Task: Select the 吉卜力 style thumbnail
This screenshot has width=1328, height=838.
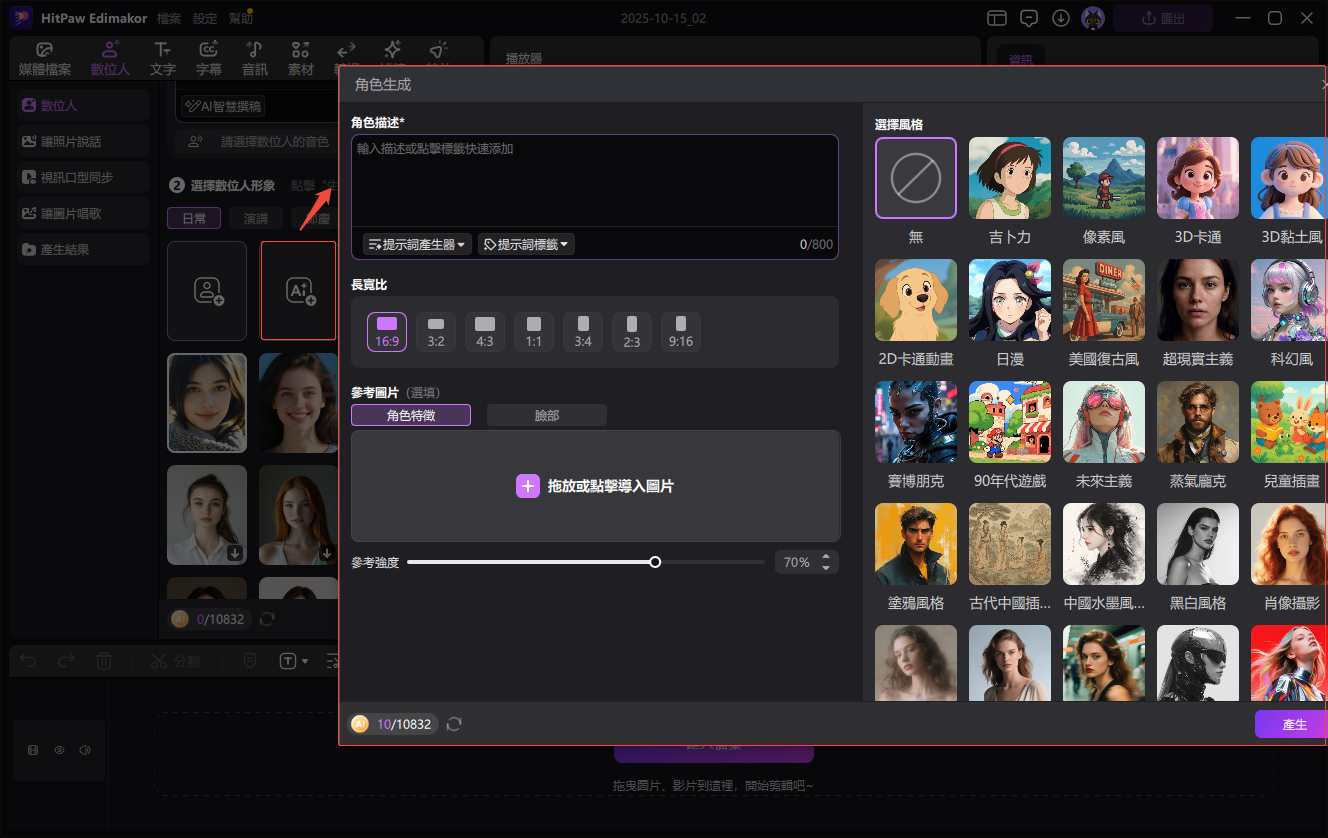Action: pyautogui.click(x=1010, y=178)
